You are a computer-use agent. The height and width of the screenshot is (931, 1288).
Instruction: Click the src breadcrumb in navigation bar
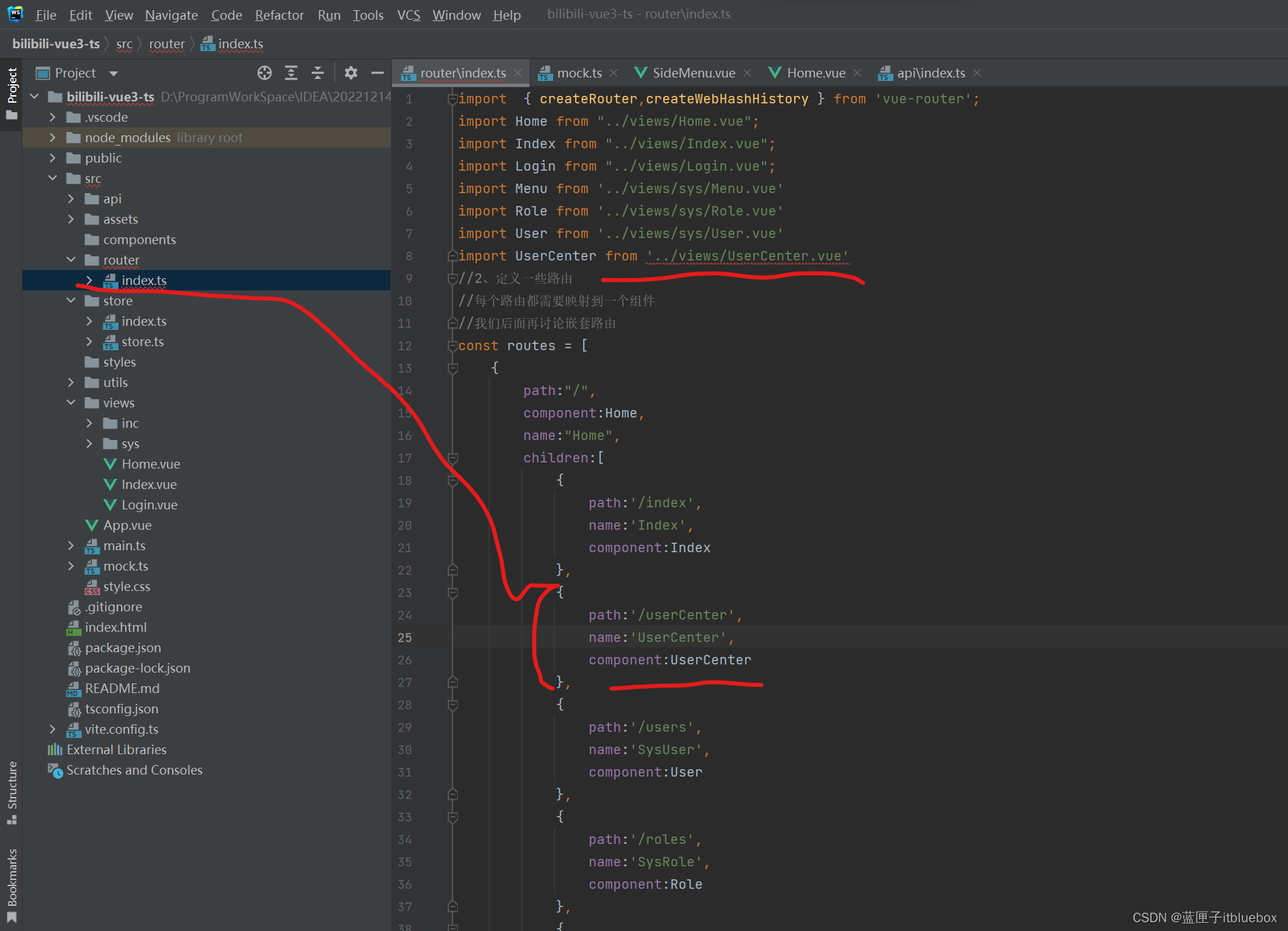(x=124, y=44)
